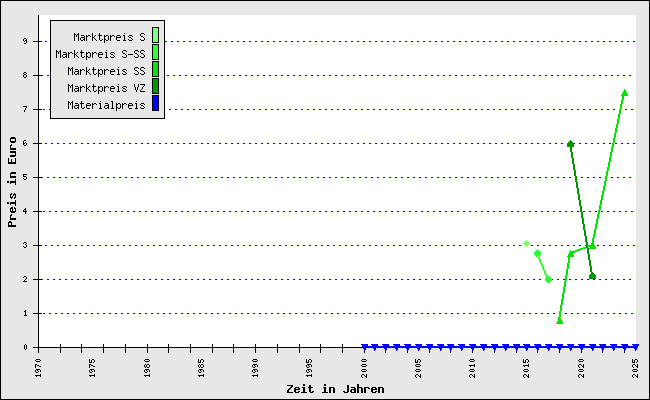Click the y-axis label 9
This screenshot has height=400, width=650.
pyautogui.click(x=26, y=41)
